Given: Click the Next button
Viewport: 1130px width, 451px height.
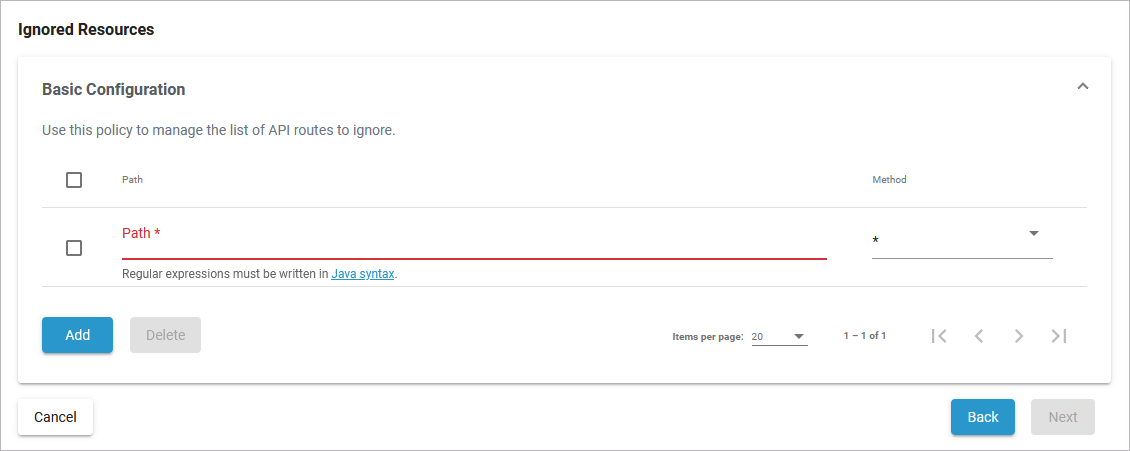Looking at the screenshot, I should 1062,417.
